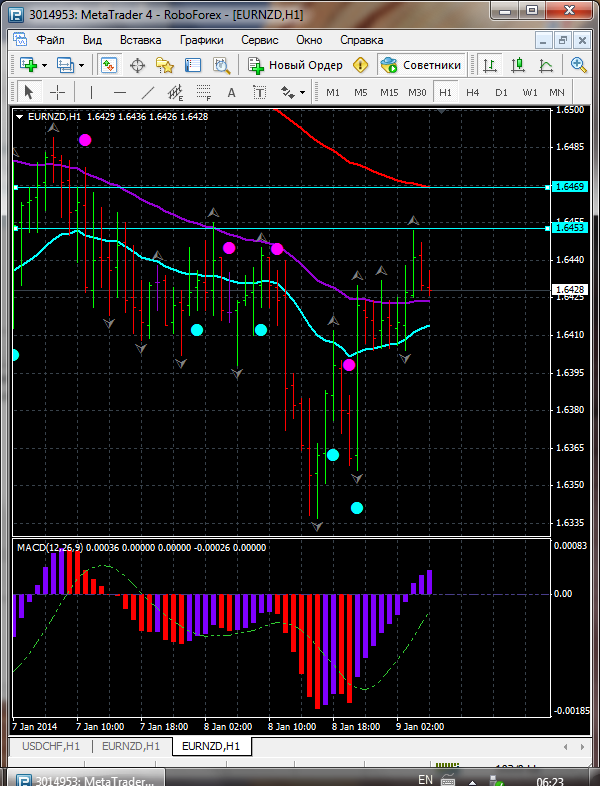
Task: Click the Profiles icon
Action: [x=65, y=65]
